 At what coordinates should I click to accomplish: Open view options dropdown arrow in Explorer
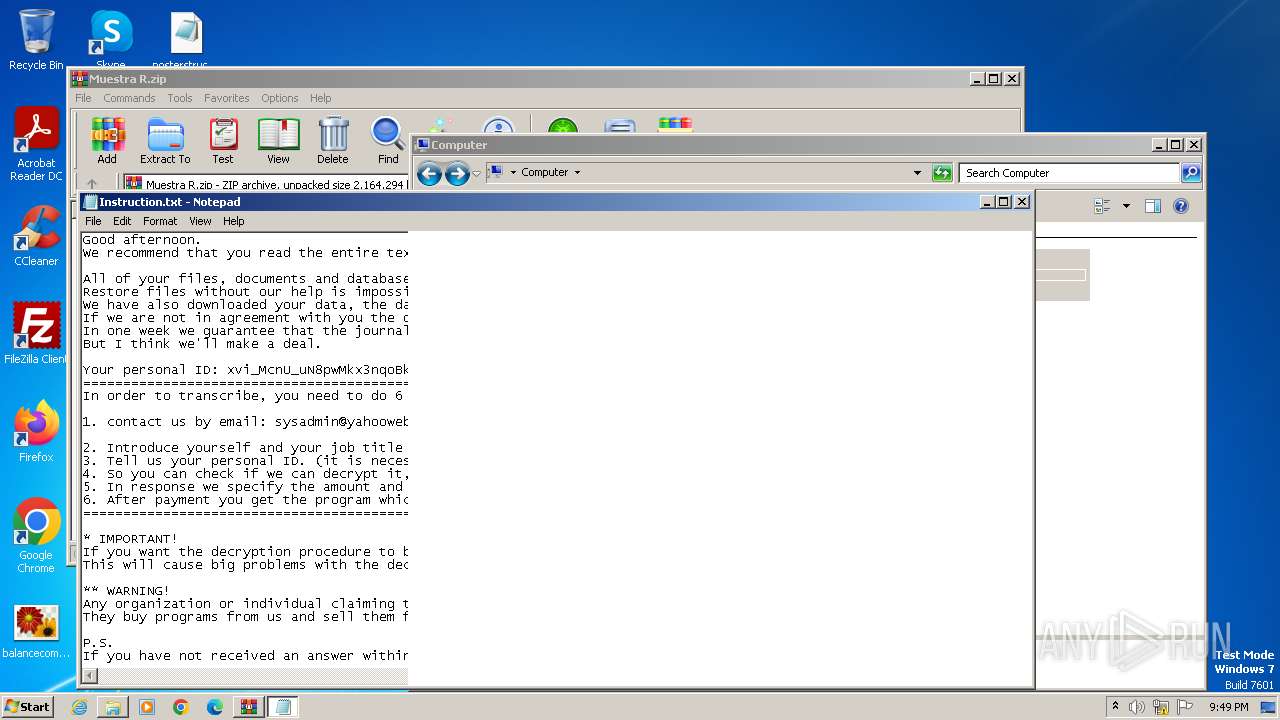tap(1126, 206)
